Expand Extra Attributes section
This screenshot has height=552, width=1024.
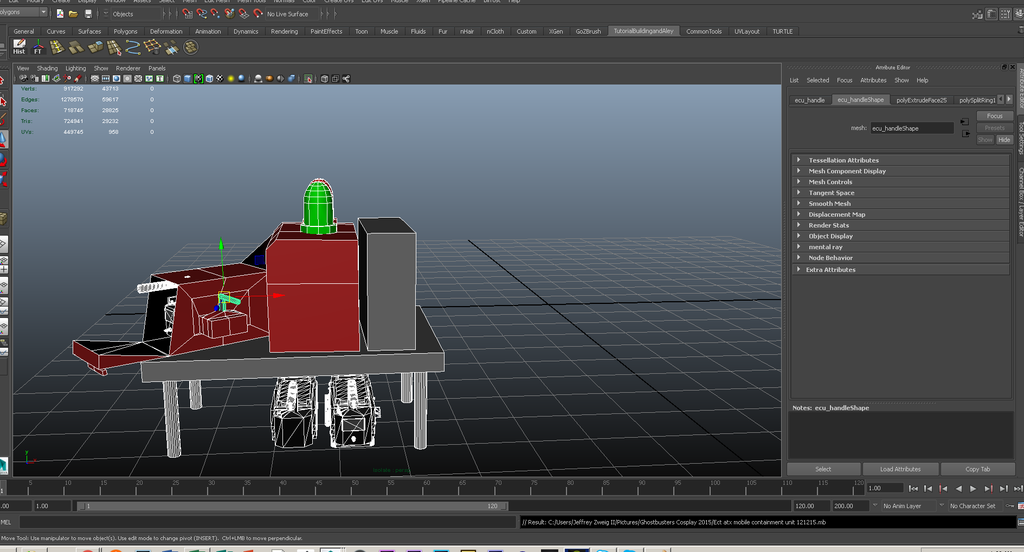(x=900, y=269)
